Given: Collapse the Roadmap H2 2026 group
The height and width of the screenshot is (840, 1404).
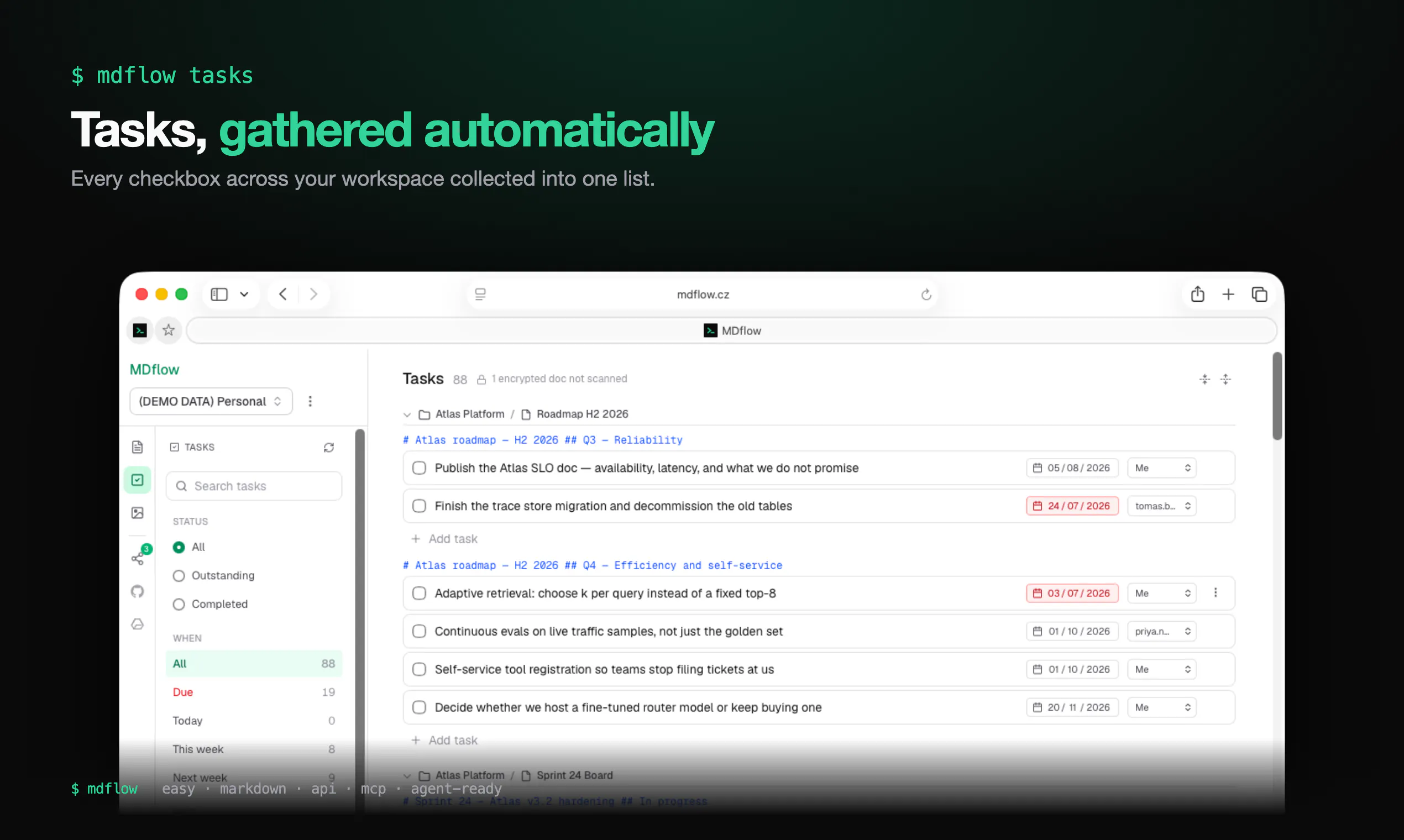Looking at the screenshot, I should (x=407, y=415).
